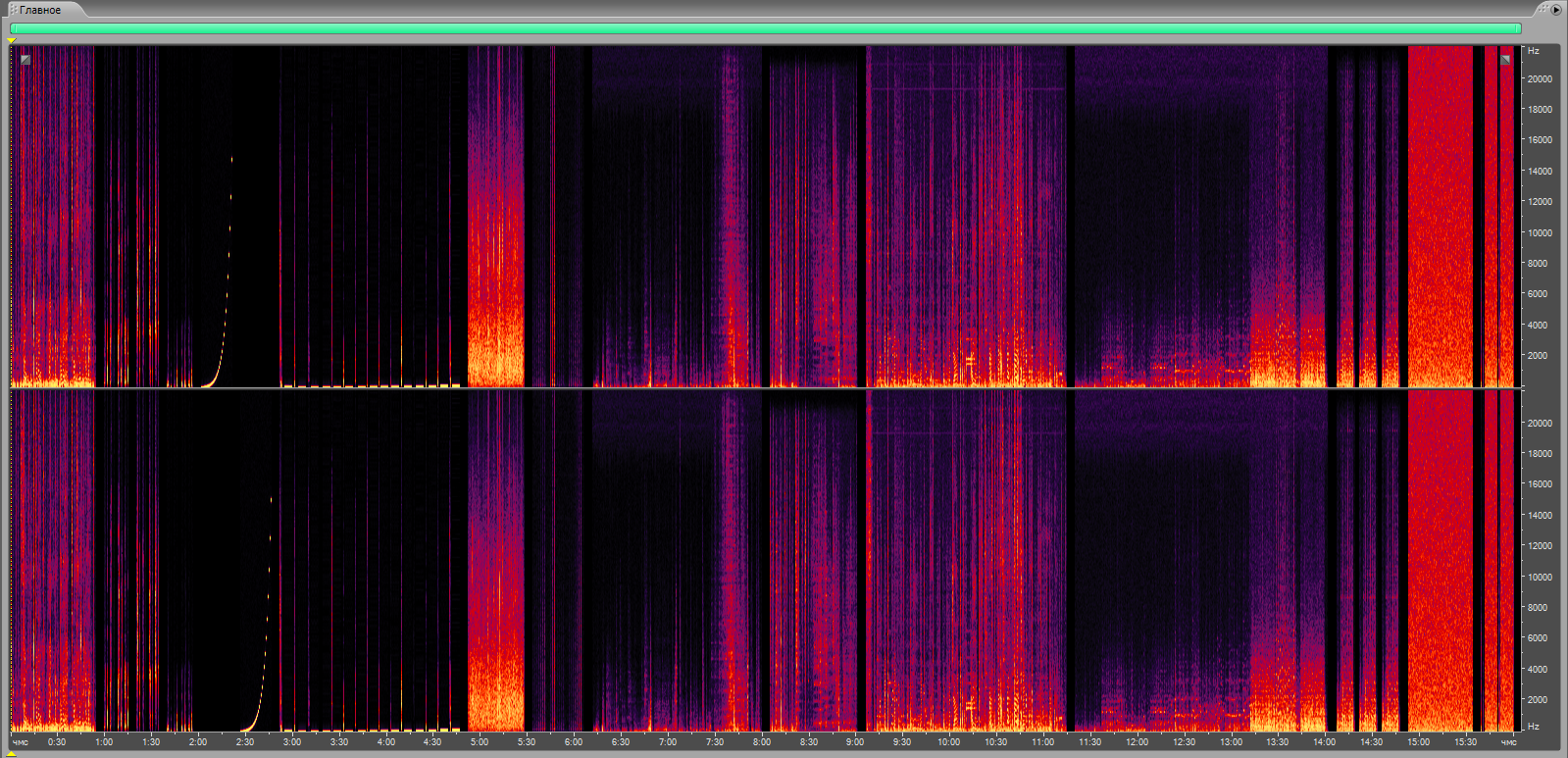
Task: Click the green zoom navigation bar's middle
Action: coord(765,29)
